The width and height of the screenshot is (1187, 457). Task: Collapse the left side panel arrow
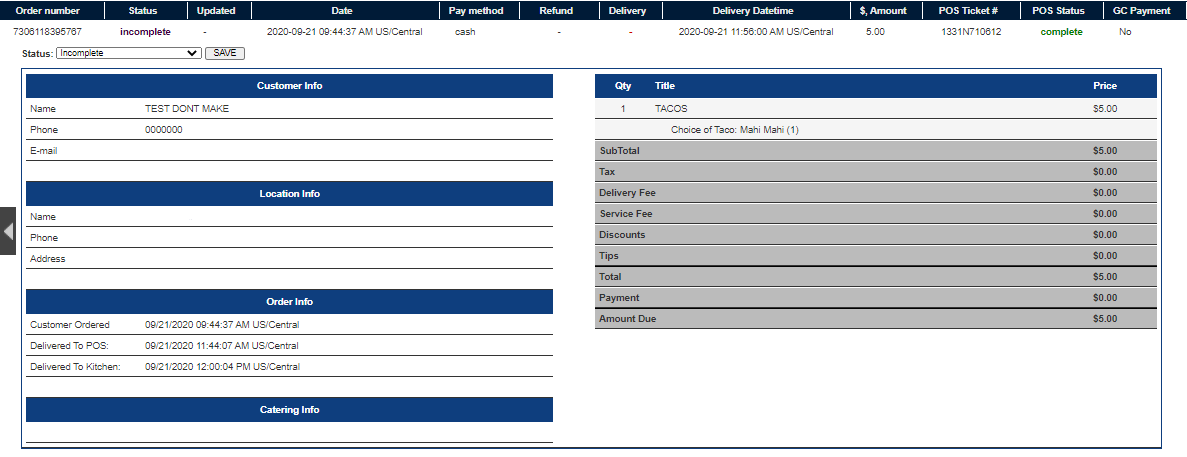click(x=8, y=231)
